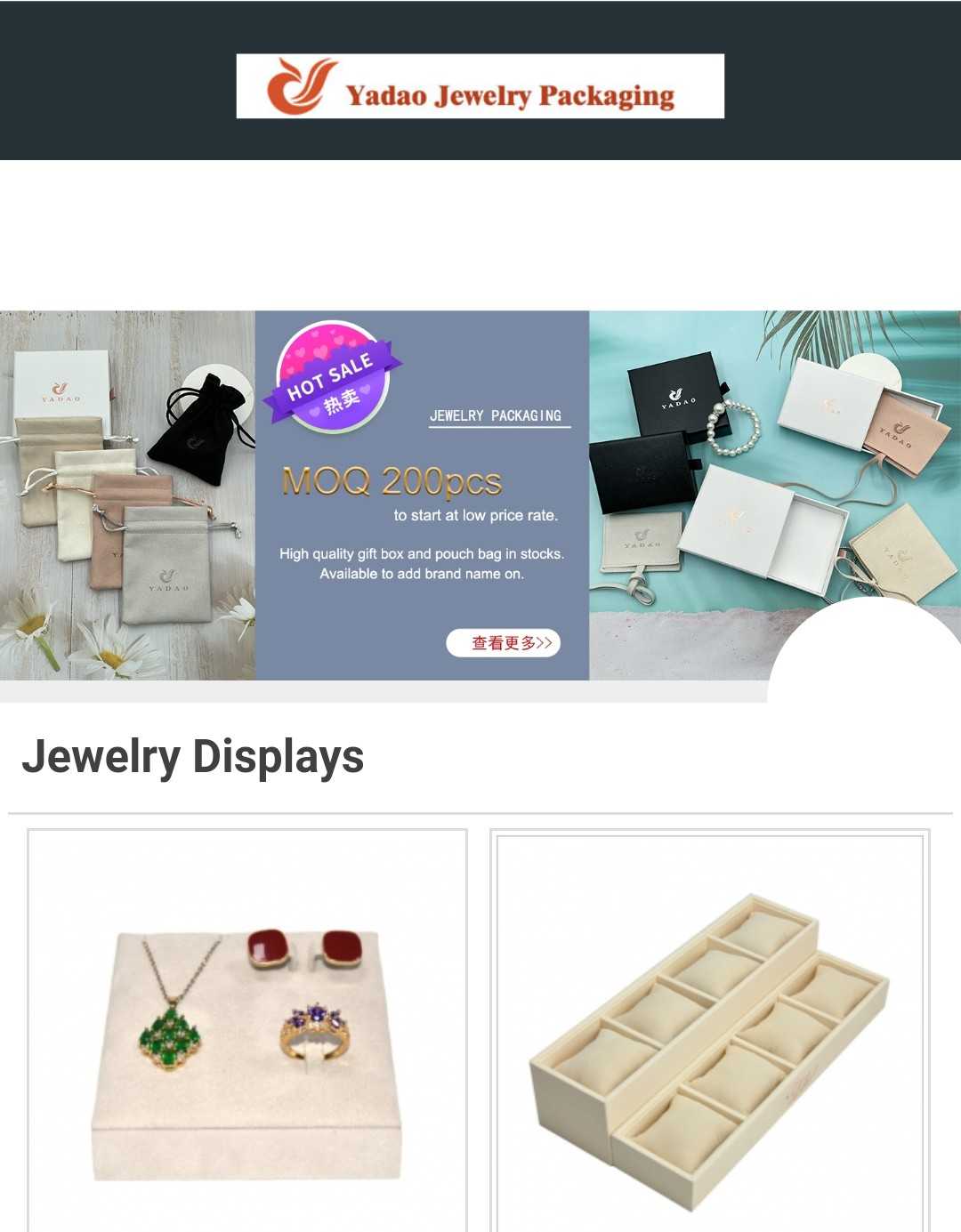Click the orange swirl Yadao logo icon

[x=302, y=86]
